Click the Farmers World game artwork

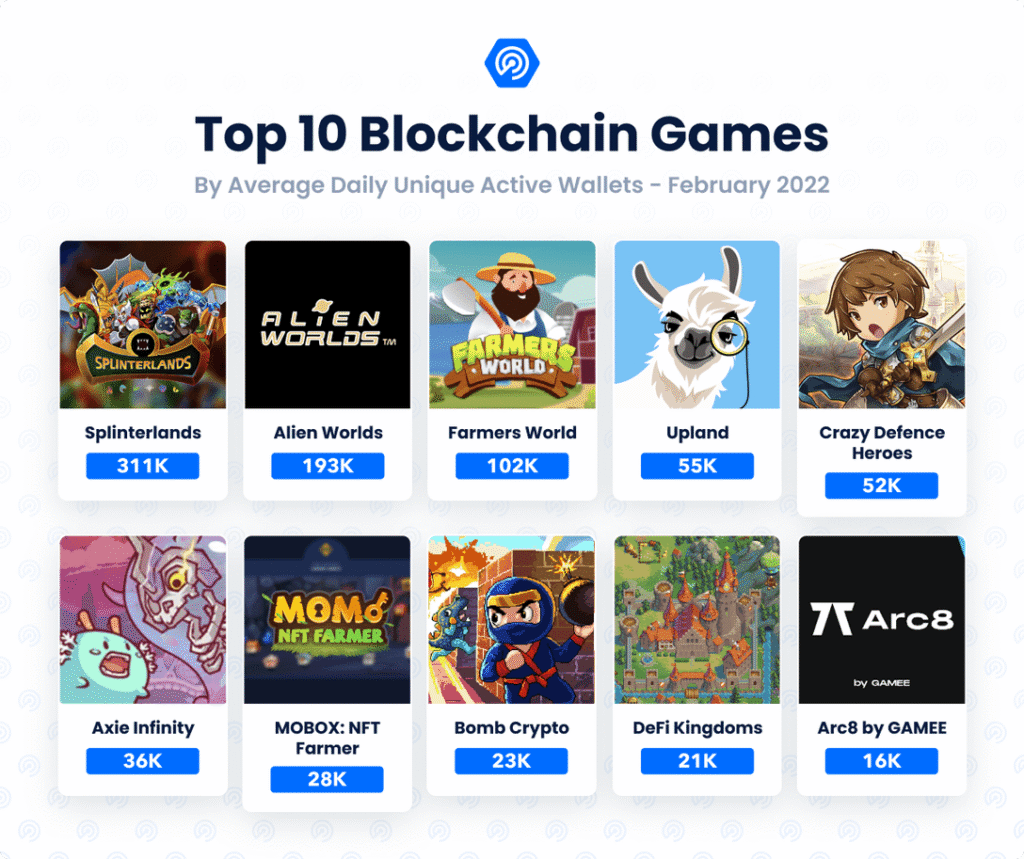[x=512, y=324]
